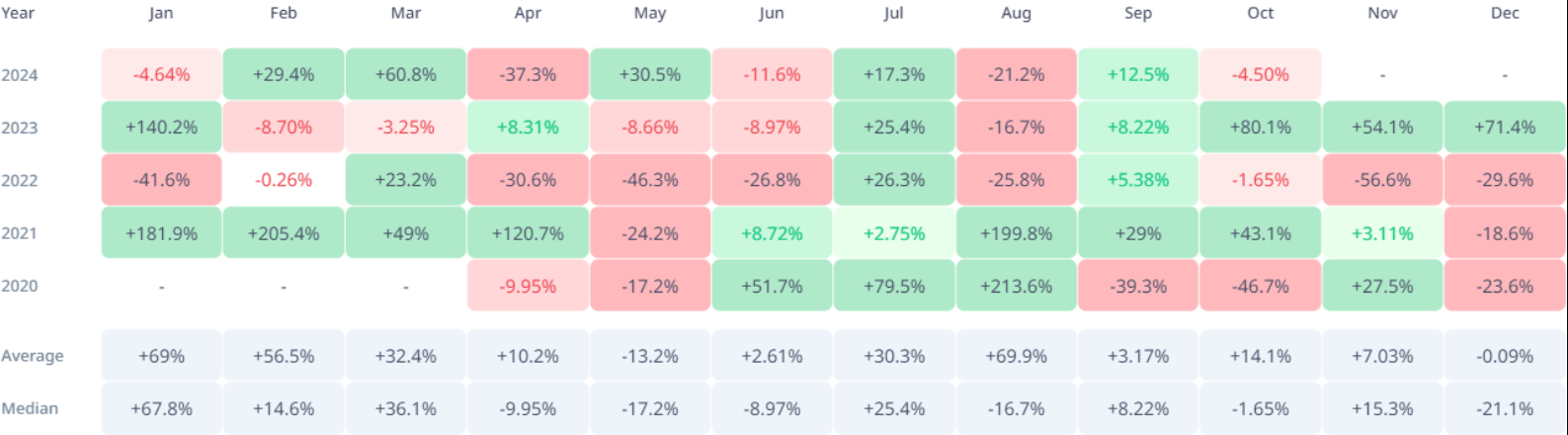Select the 2021 year row label
Viewport: 1568px width, 435px height.
tap(20, 233)
